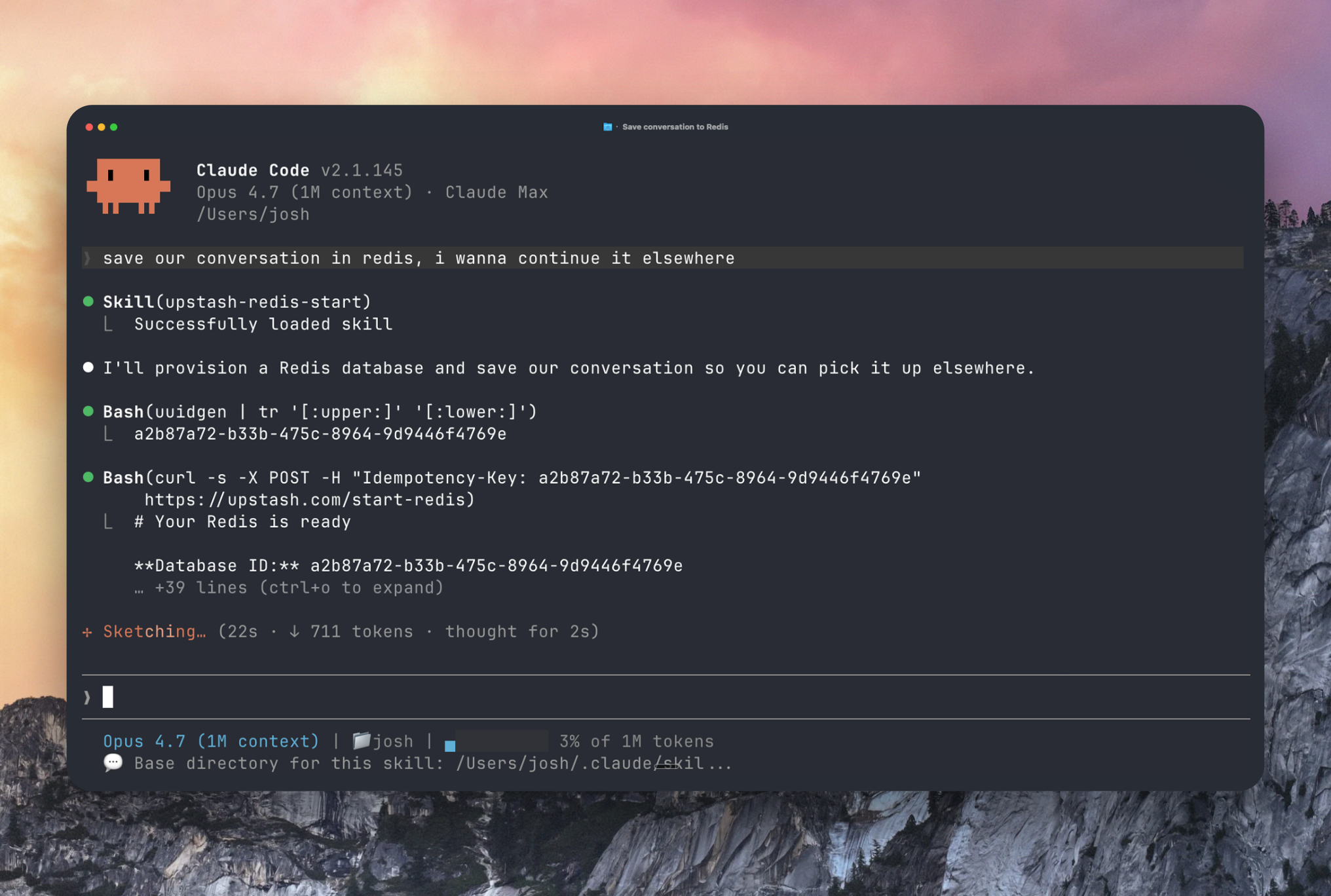1331x896 pixels.
Task: Maximize the terminal with the green window button
Action: pos(114,127)
